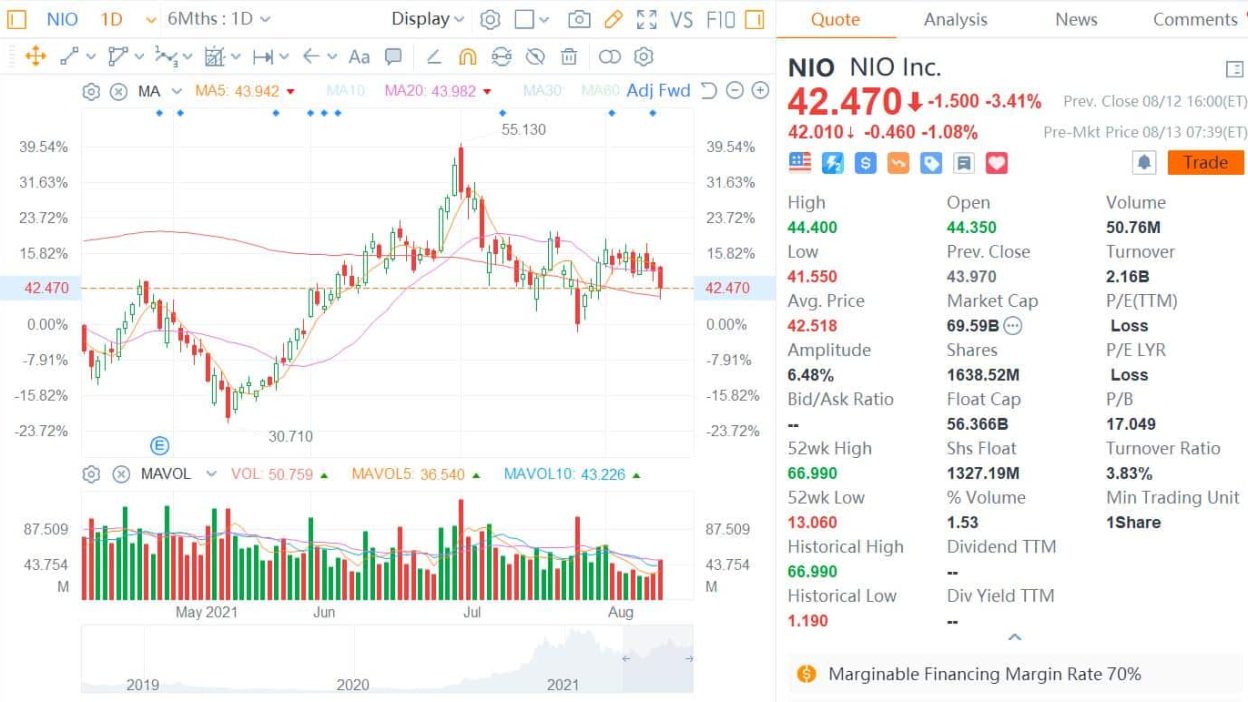Viewport: 1248px width, 702px height.
Task: Toggle the right sidebar panel icon
Action: click(x=755, y=19)
